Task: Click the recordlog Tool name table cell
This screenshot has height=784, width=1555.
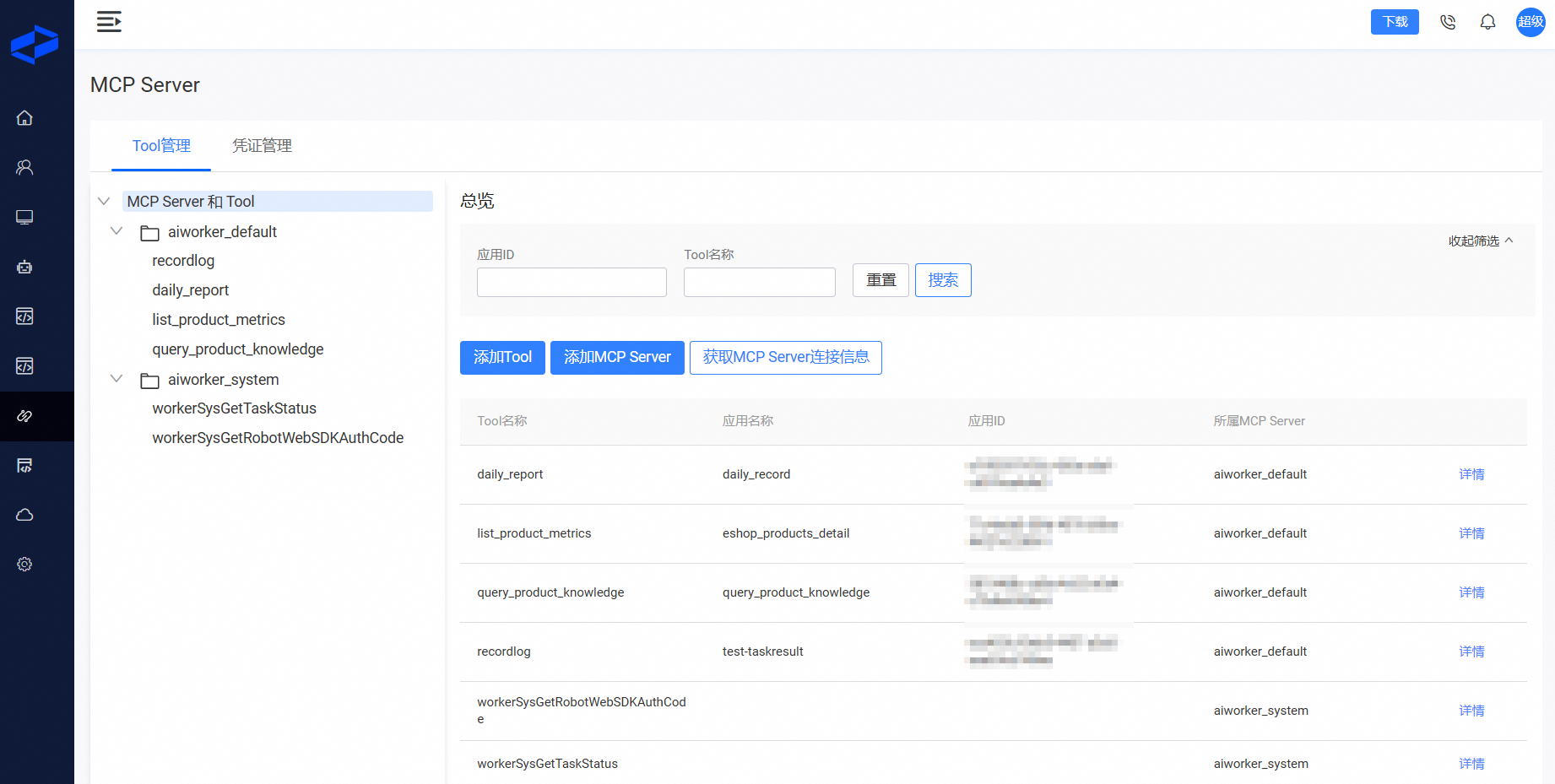Action: point(504,652)
